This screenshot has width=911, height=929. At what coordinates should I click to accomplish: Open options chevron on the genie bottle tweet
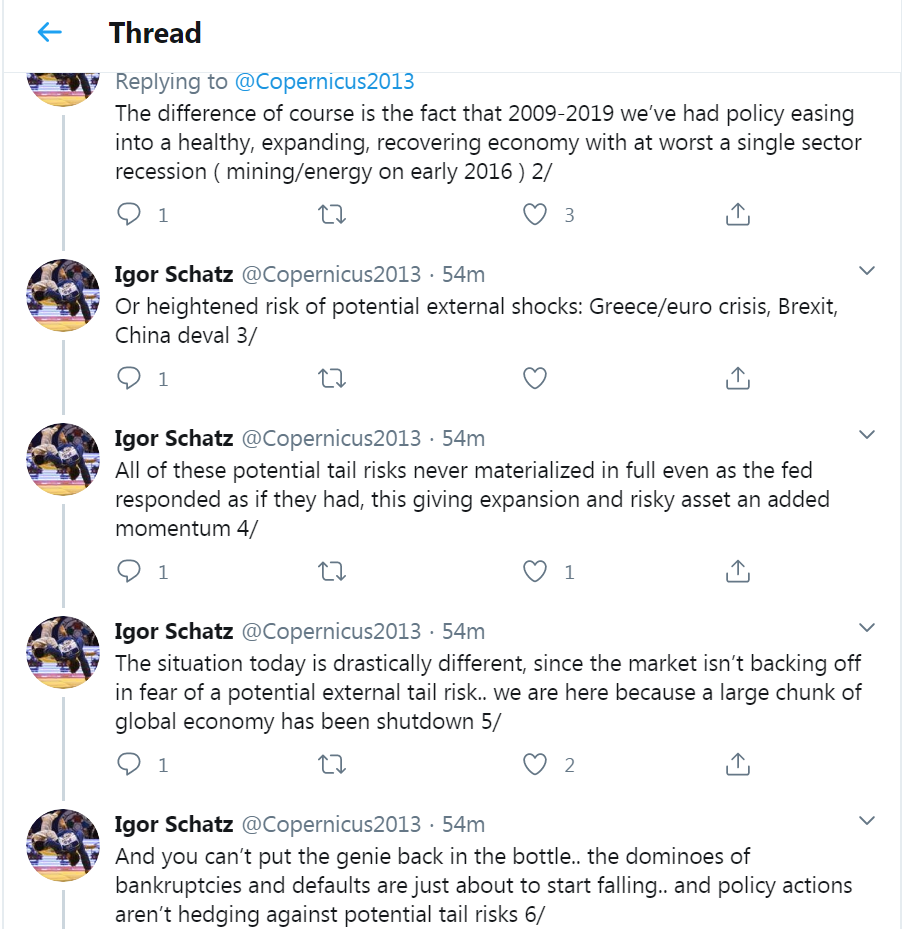[867, 821]
